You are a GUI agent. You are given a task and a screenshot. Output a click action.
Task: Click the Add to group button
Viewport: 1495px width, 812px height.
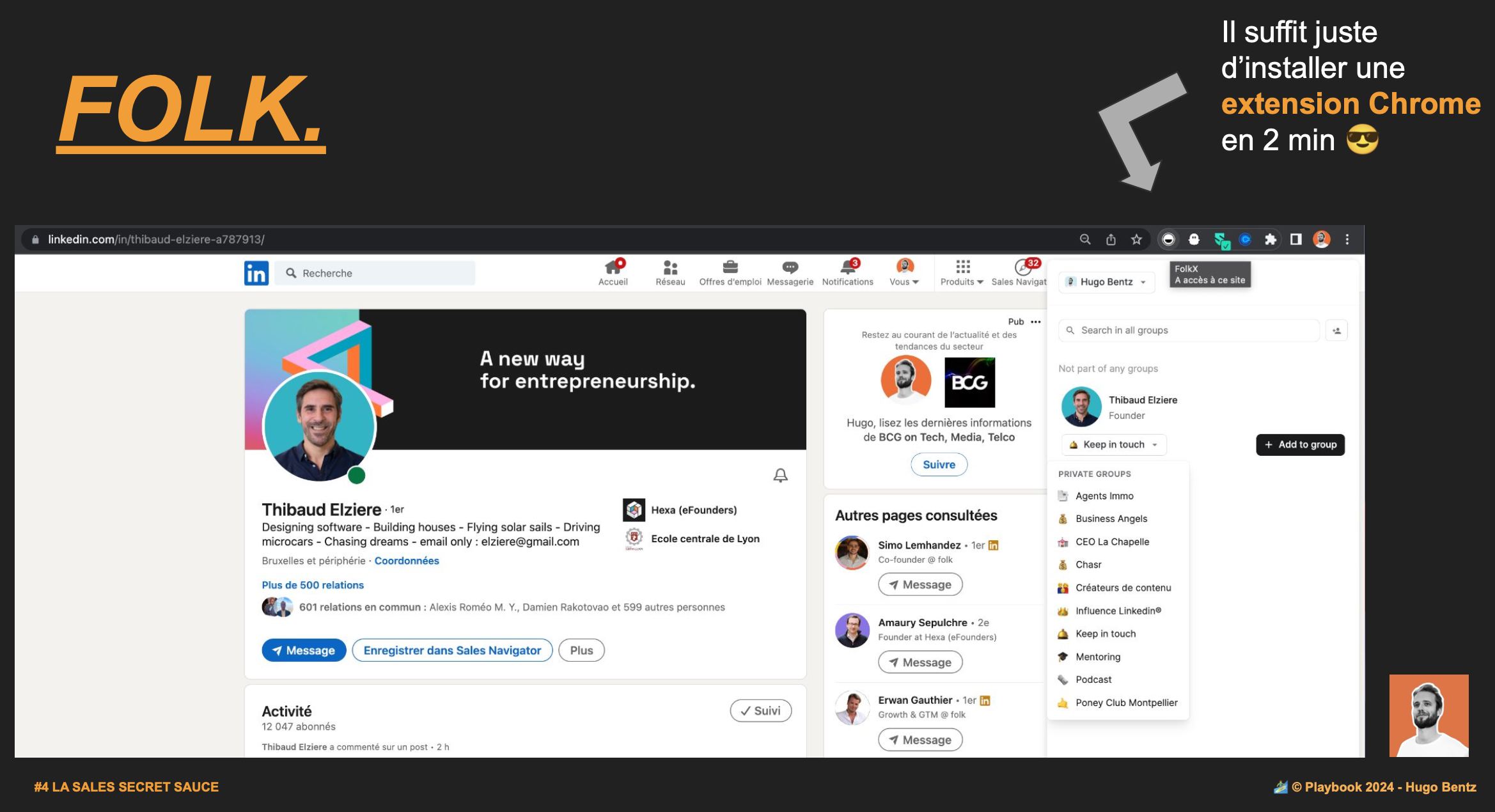1300,444
